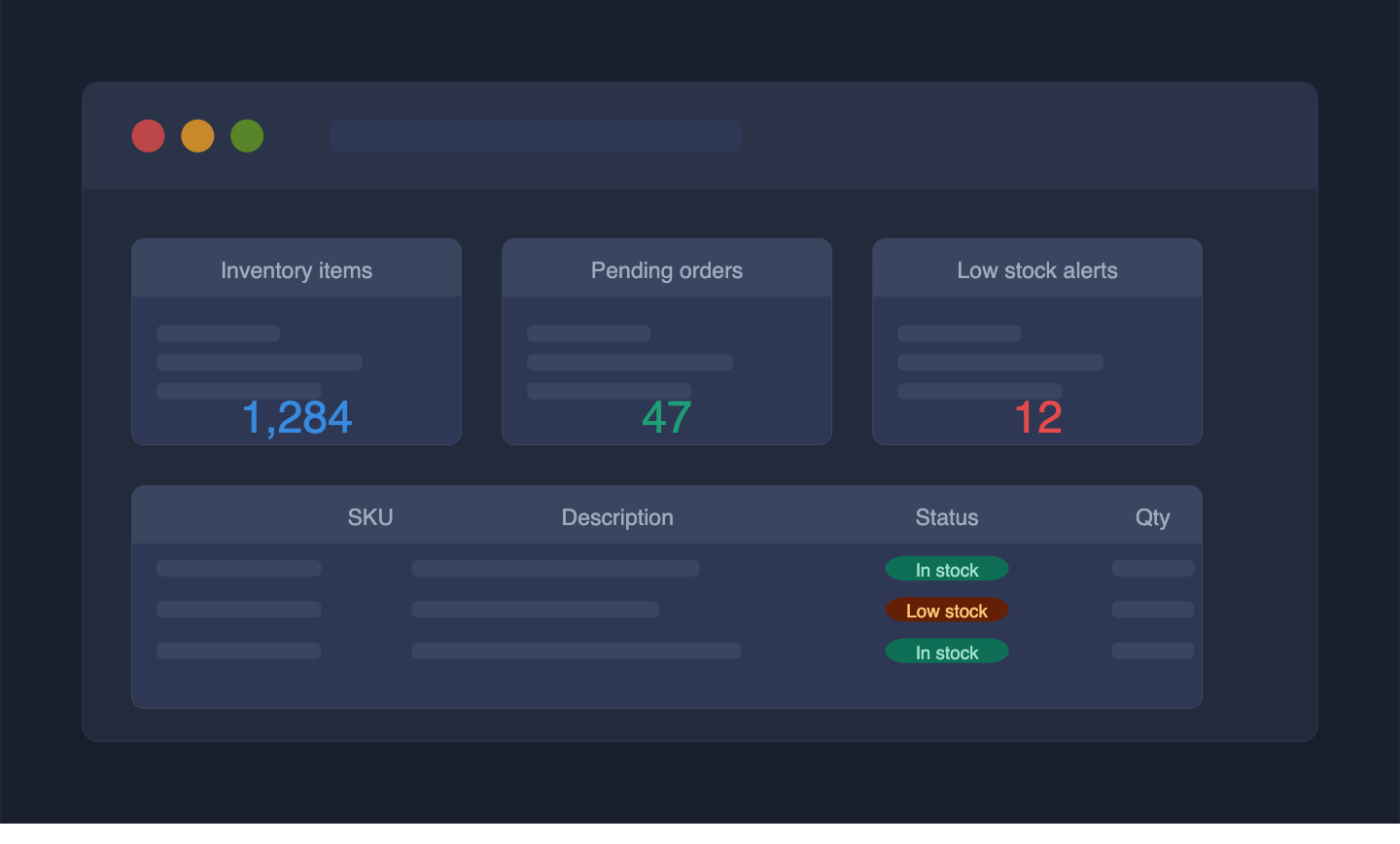Switch to the Description column header
This screenshot has height=844, width=1400.
tap(617, 517)
